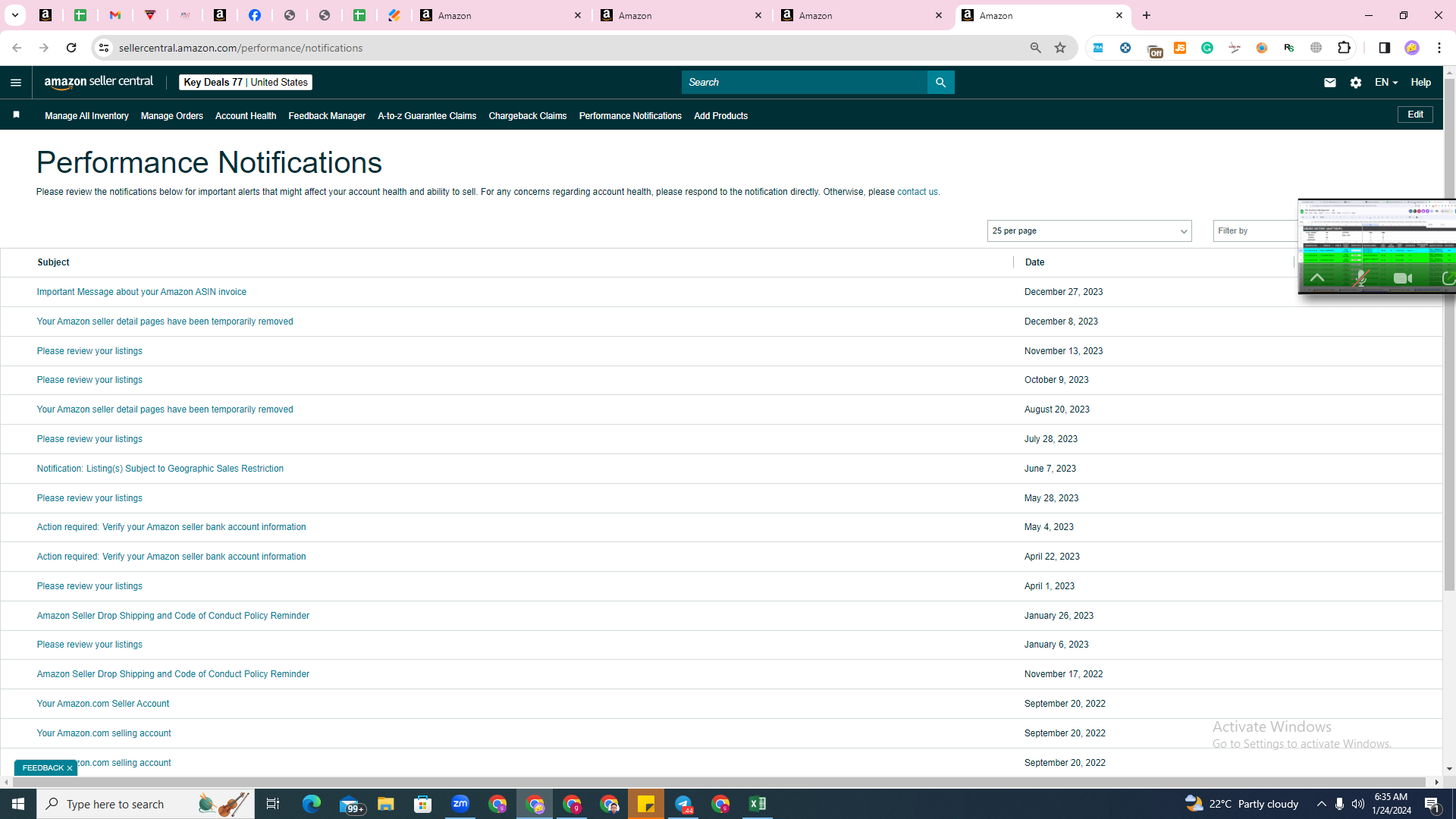Bookmark this page with the star icon
The image size is (1456, 819).
1060,48
